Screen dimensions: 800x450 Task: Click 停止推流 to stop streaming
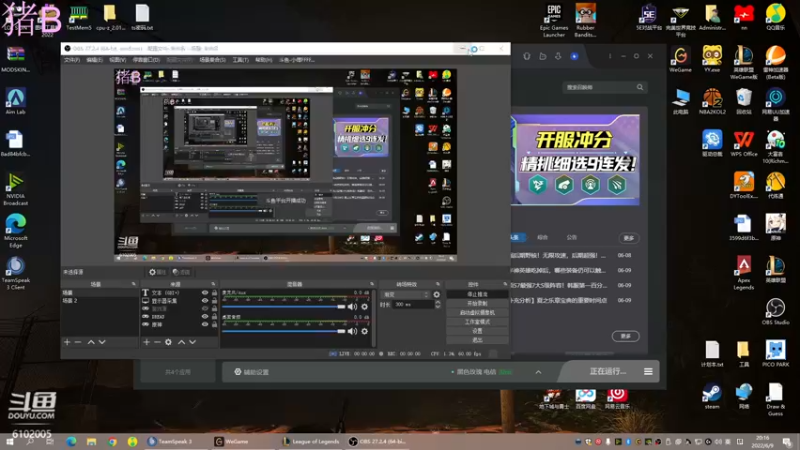(477, 294)
